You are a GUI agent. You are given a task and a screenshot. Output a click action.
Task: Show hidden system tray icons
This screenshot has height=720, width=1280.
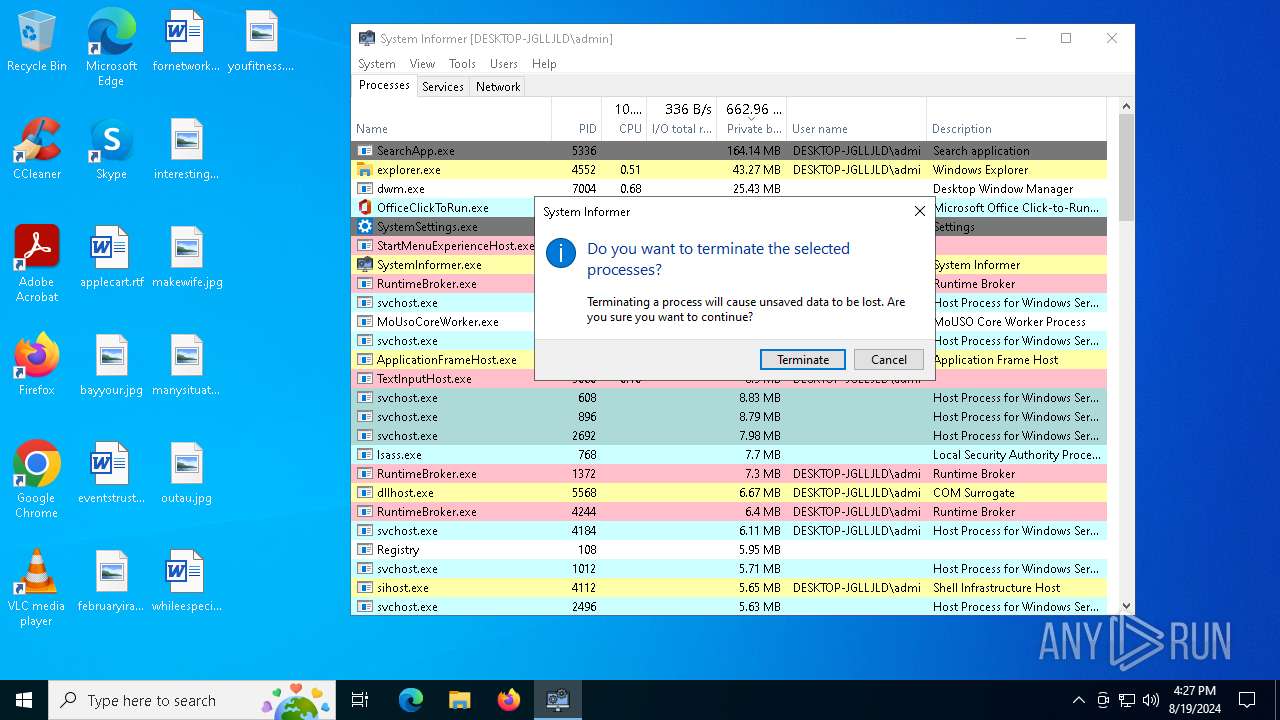coord(1078,700)
